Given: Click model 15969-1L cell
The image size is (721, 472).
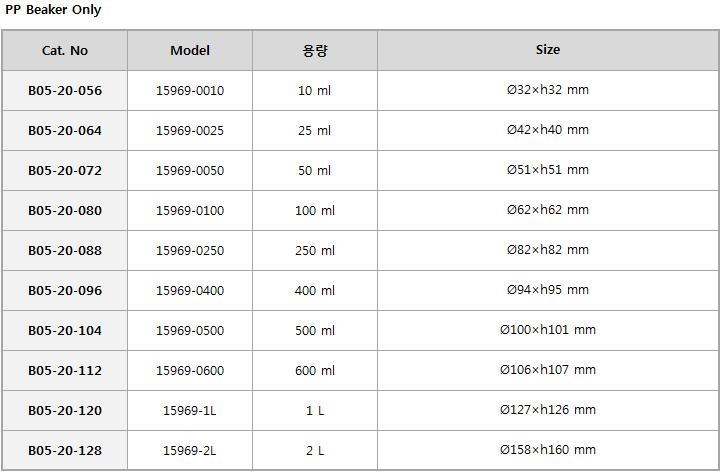Looking at the screenshot, I should coord(190,410).
